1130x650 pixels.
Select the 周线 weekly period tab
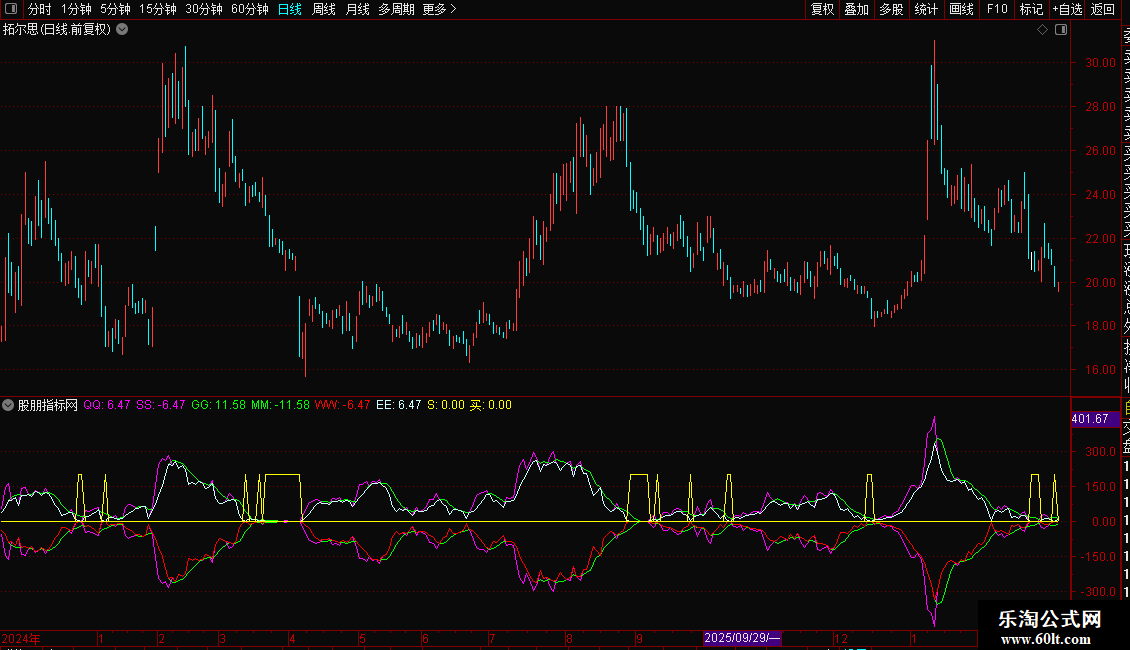(x=324, y=9)
